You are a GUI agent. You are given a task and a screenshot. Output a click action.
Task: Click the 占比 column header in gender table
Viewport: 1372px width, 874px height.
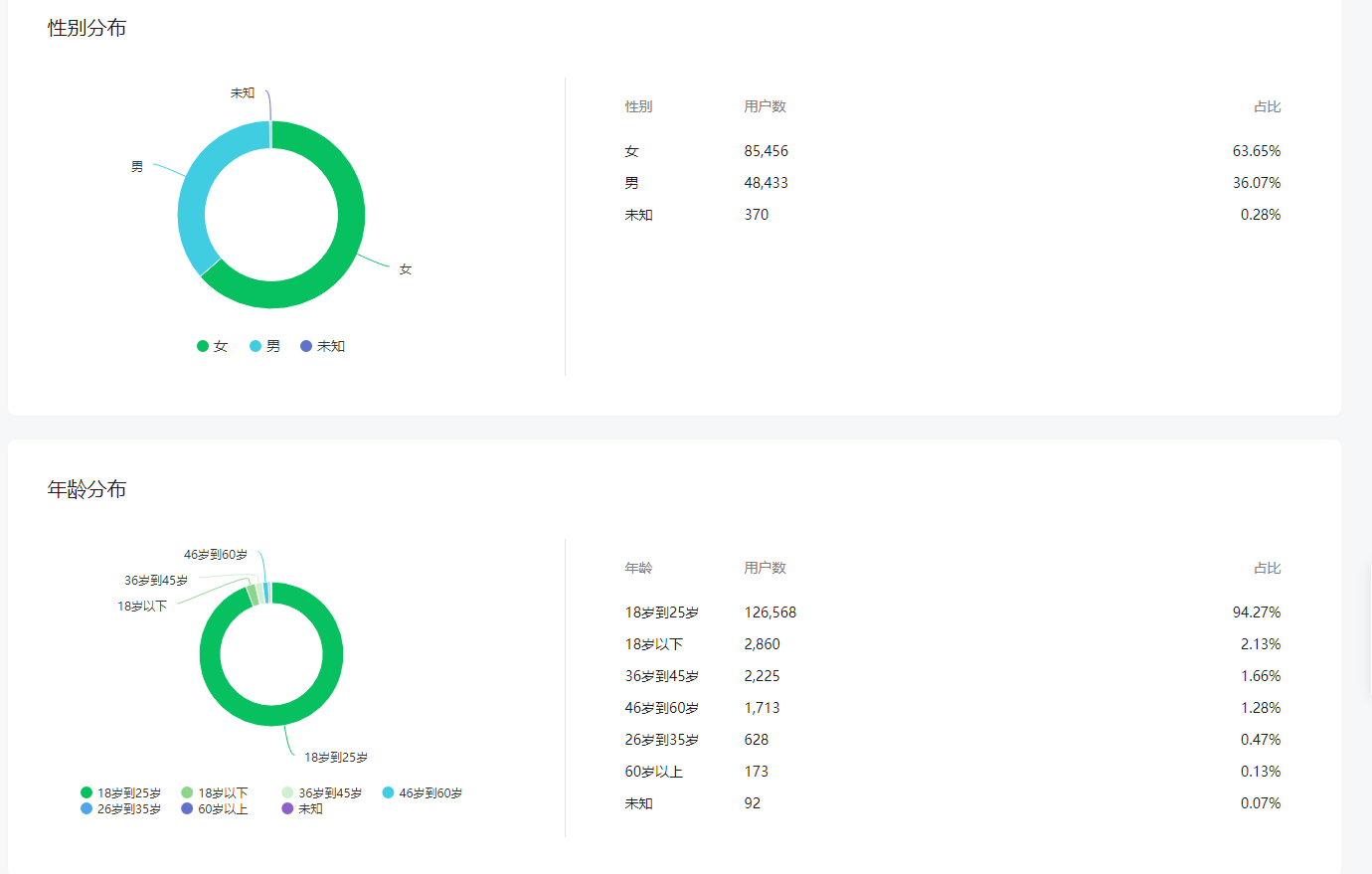[x=1267, y=106]
